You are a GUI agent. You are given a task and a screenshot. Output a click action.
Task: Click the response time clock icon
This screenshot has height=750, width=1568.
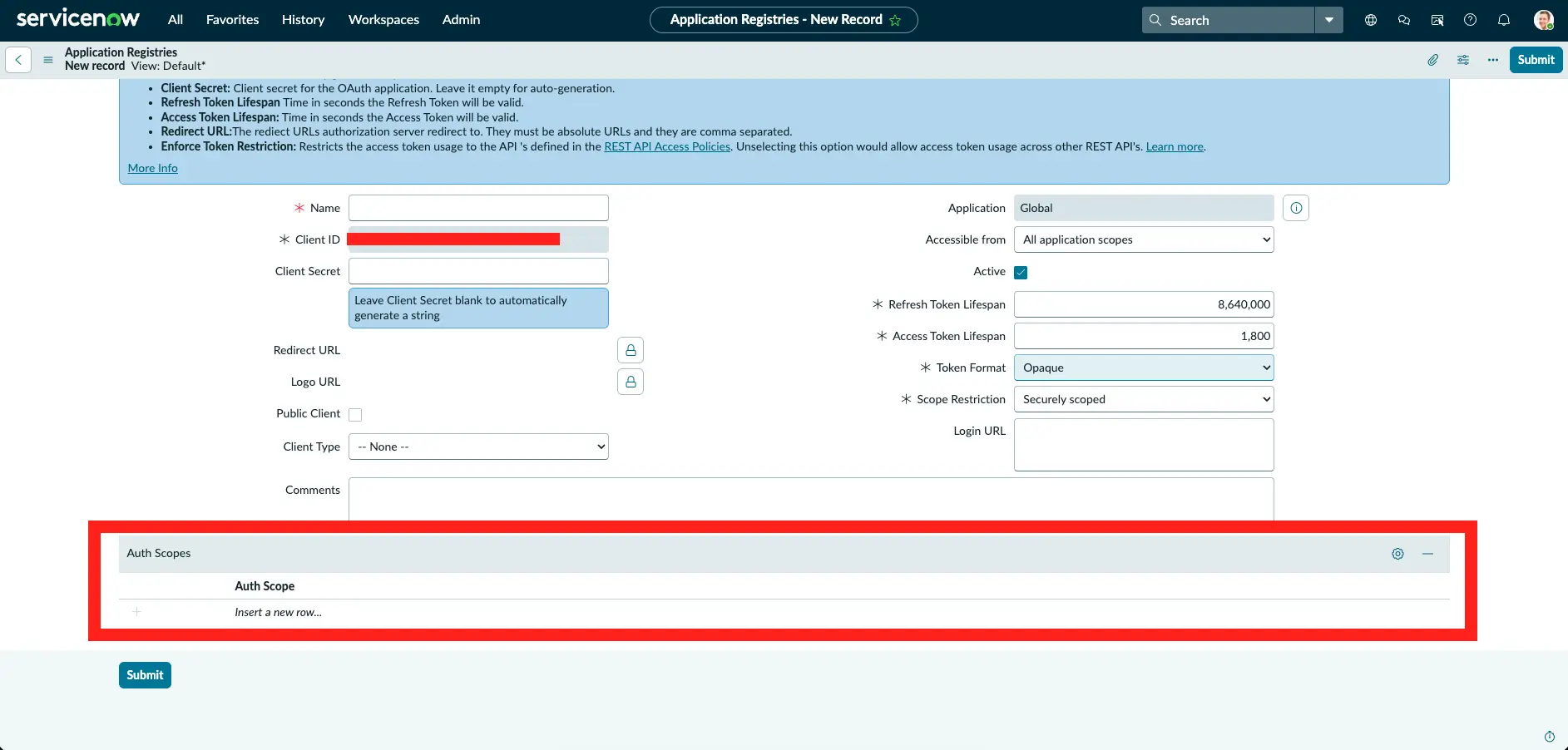1549,737
